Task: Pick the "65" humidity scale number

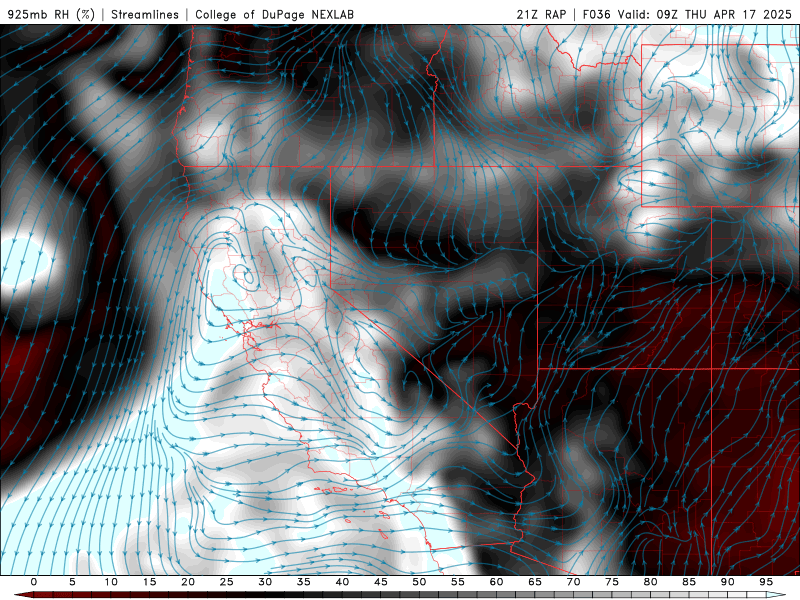Action: pyautogui.click(x=535, y=582)
